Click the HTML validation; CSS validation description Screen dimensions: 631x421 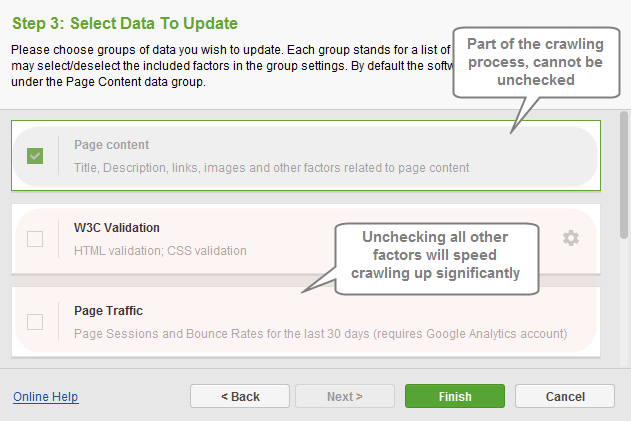click(x=160, y=251)
